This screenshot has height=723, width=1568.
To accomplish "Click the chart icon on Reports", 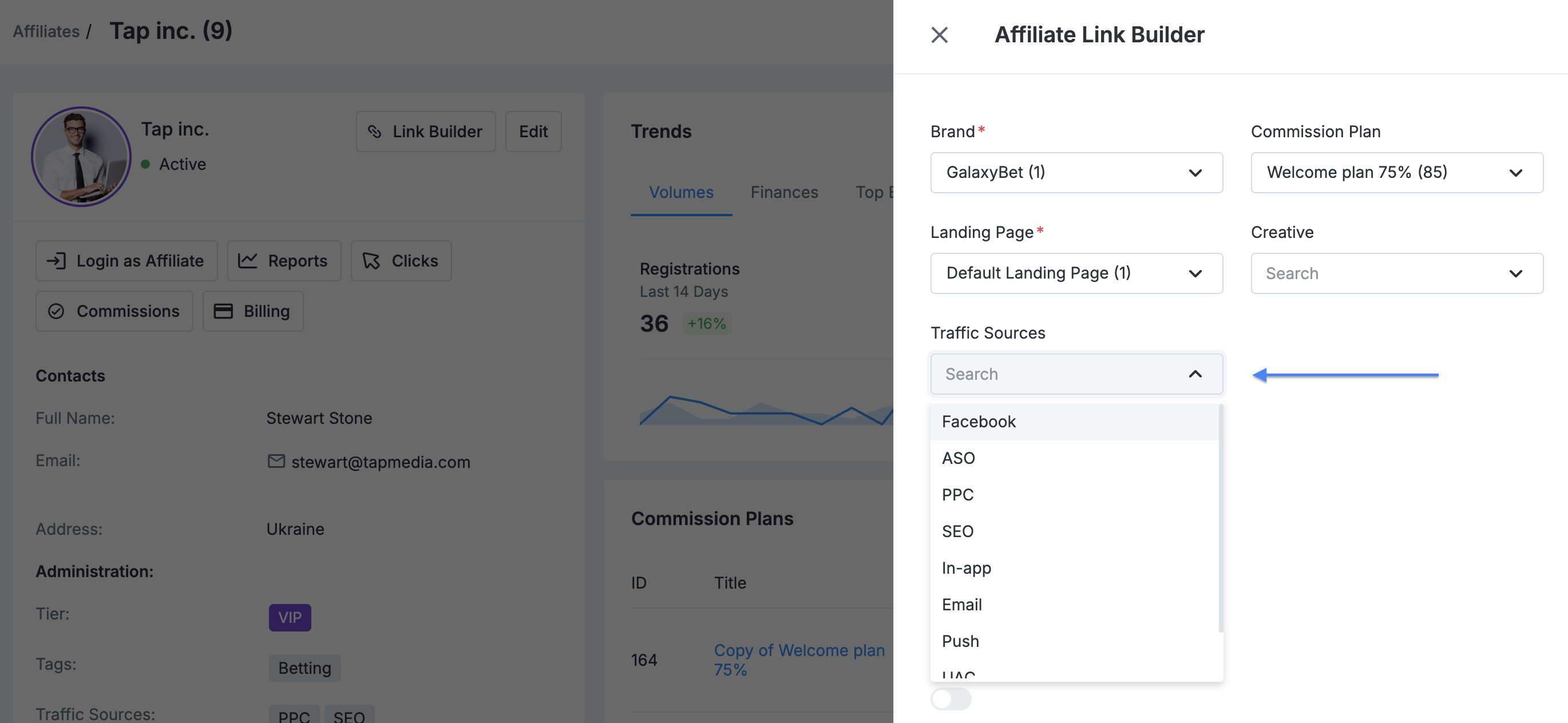I will pyautogui.click(x=247, y=261).
